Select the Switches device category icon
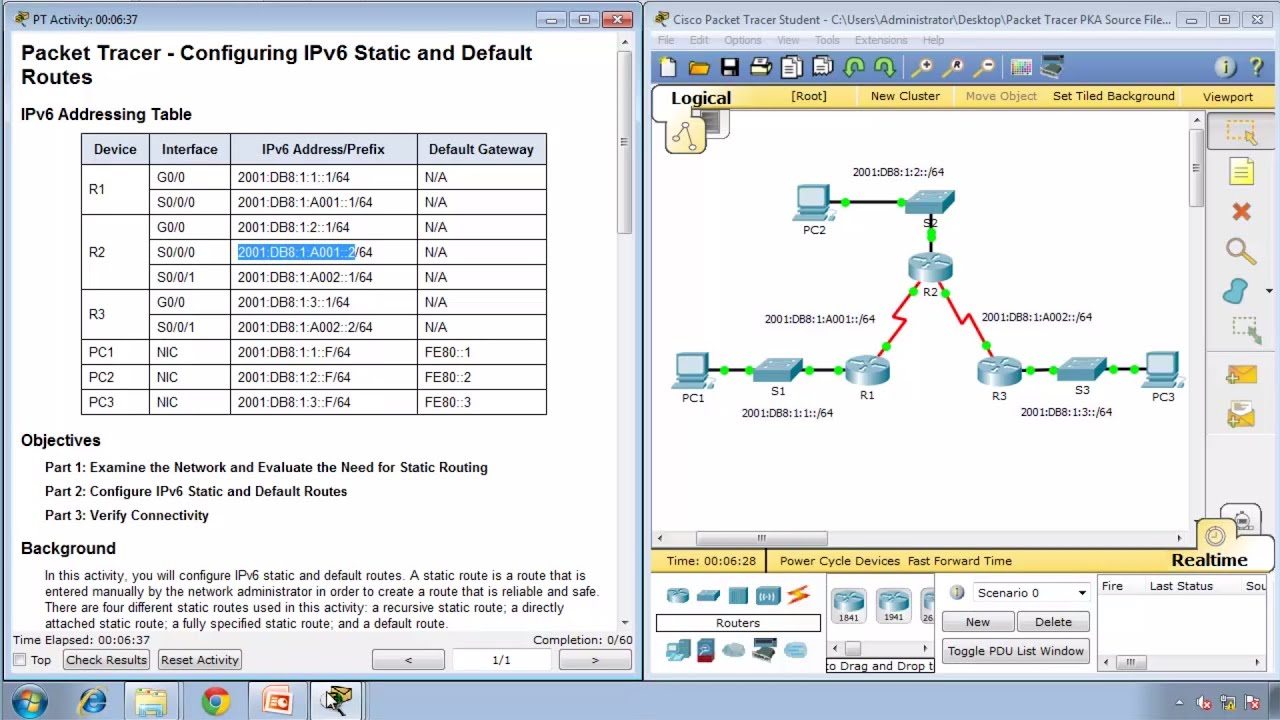This screenshot has width=1280, height=720. coord(708,596)
